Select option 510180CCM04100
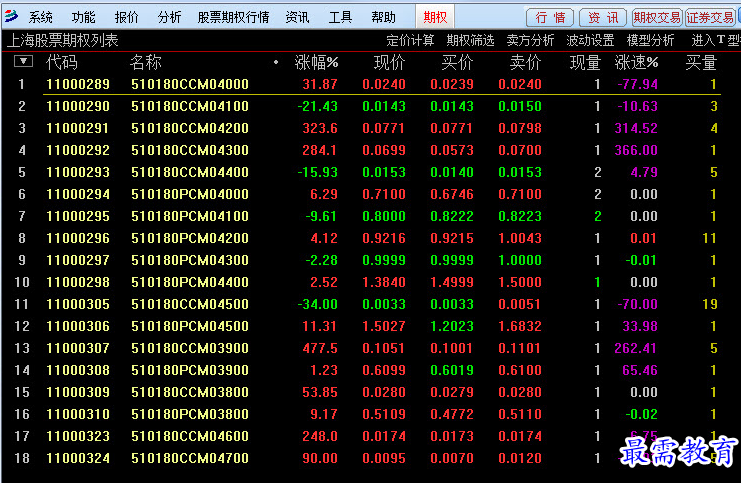 (x=190, y=106)
